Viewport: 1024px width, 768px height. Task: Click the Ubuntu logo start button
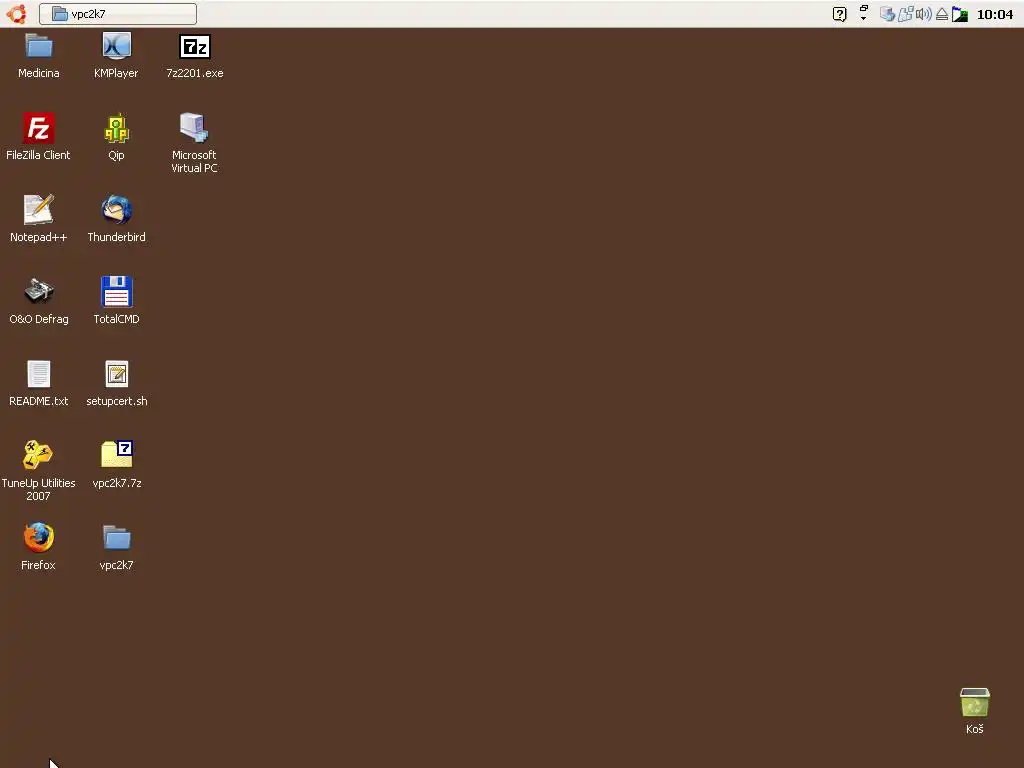[x=16, y=14]
